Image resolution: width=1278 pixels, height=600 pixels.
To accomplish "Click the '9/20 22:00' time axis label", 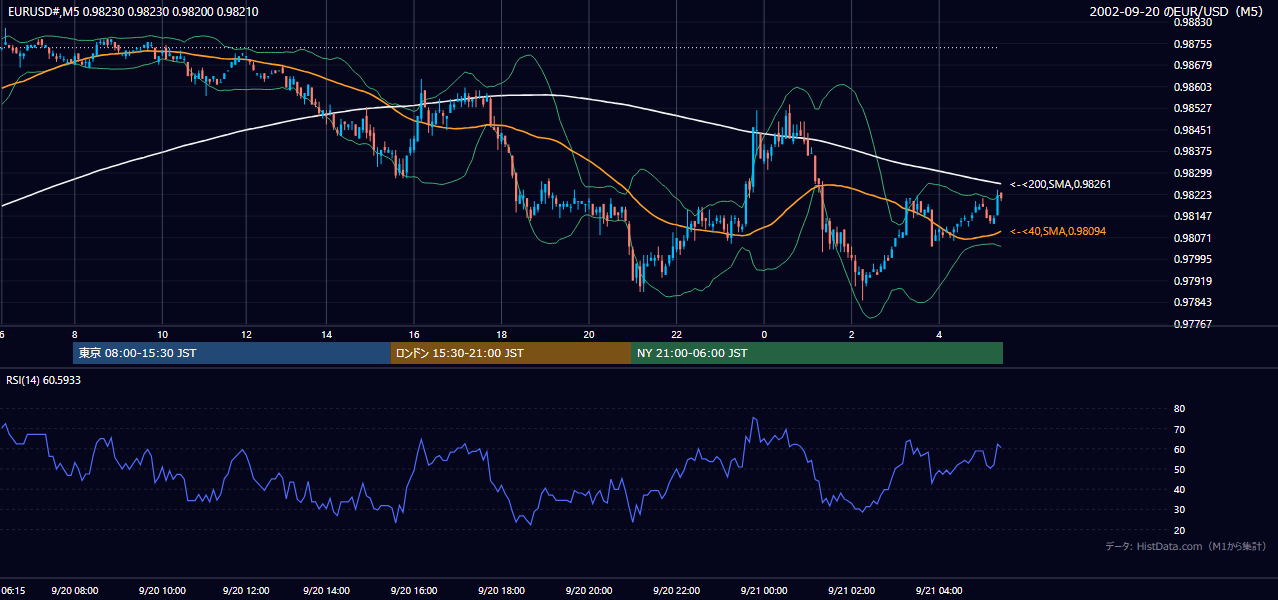I will 675,591.
